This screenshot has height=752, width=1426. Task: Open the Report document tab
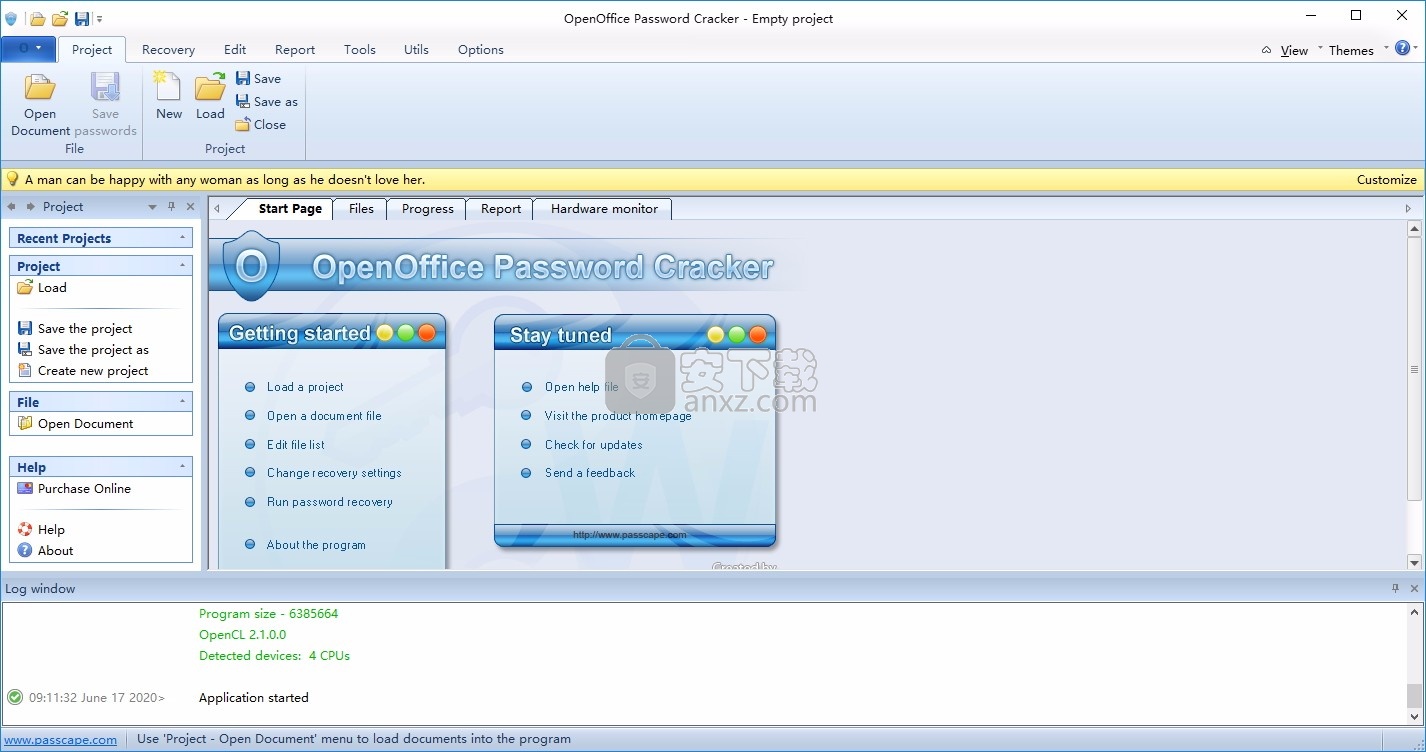(501, 208)
